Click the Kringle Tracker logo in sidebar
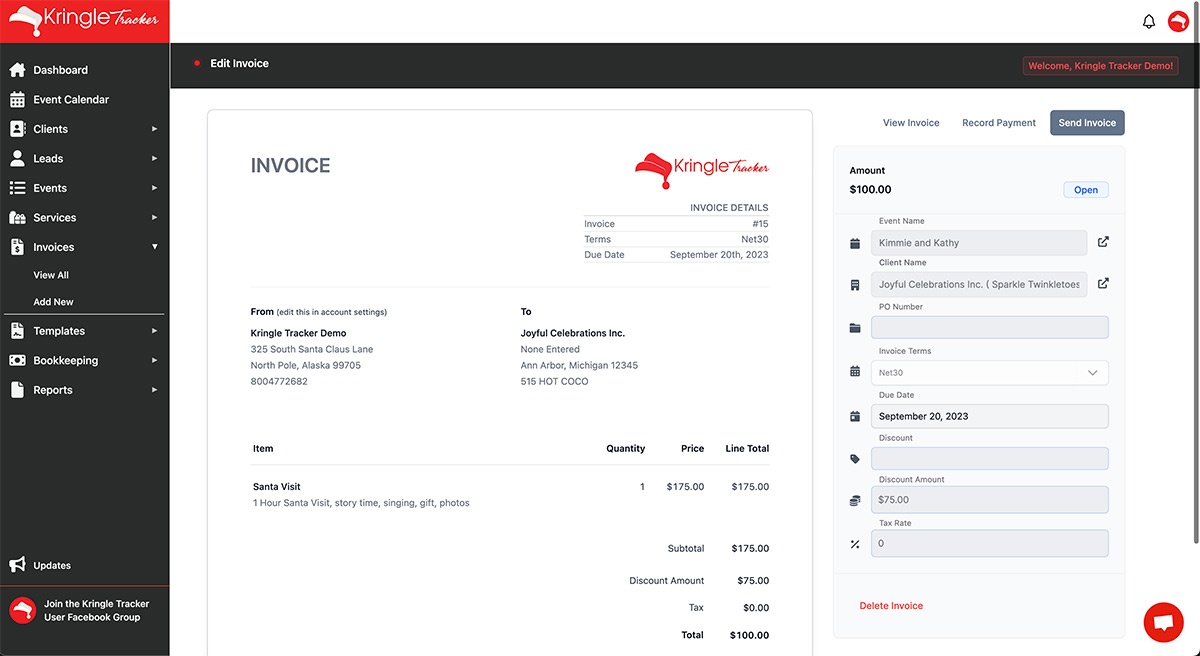 point(84,21)
